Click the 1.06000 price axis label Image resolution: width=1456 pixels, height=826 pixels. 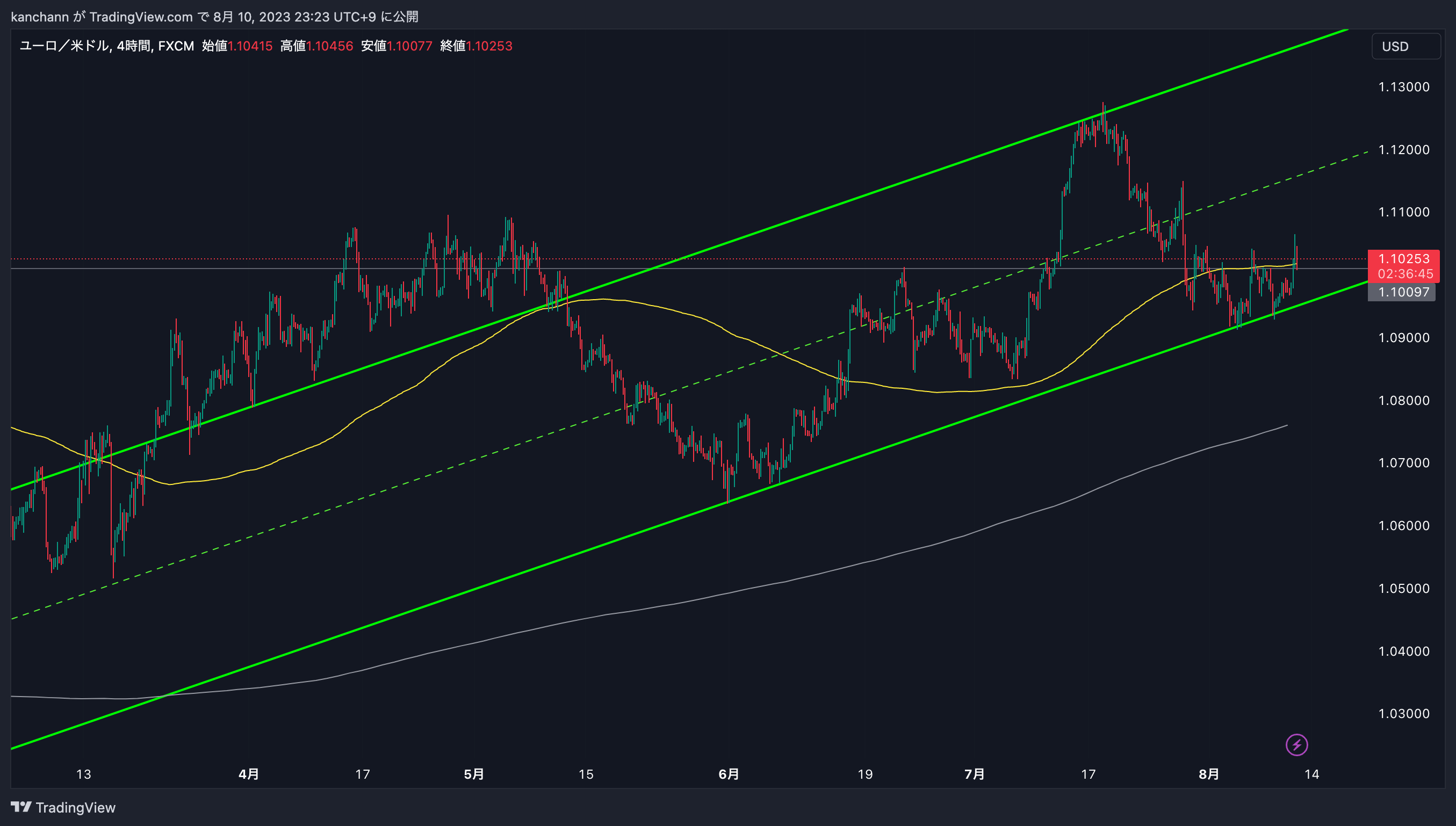click(x=1404, y=526)
